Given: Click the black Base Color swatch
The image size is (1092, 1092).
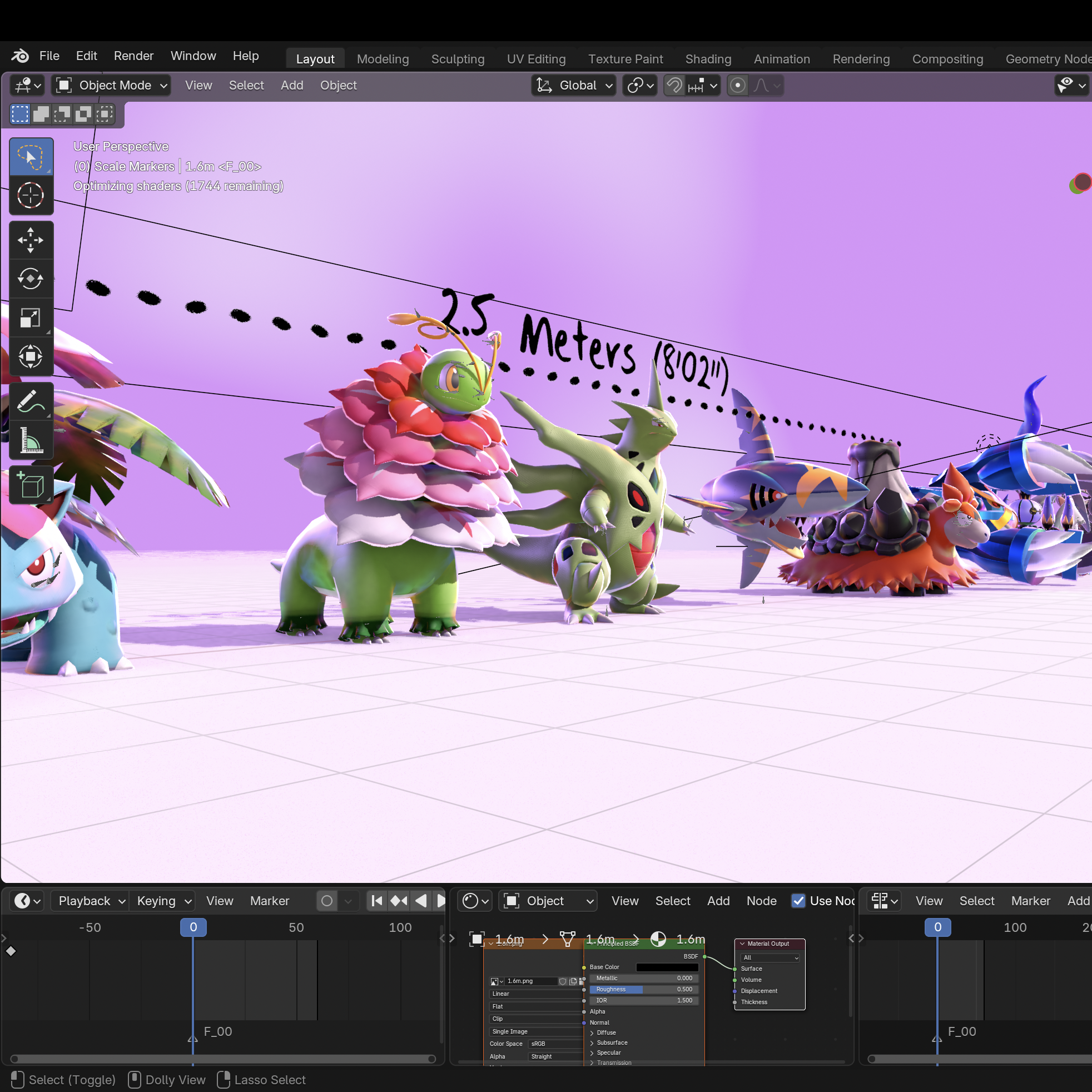Looking at the screenshot, I should (x=667, y=967).
